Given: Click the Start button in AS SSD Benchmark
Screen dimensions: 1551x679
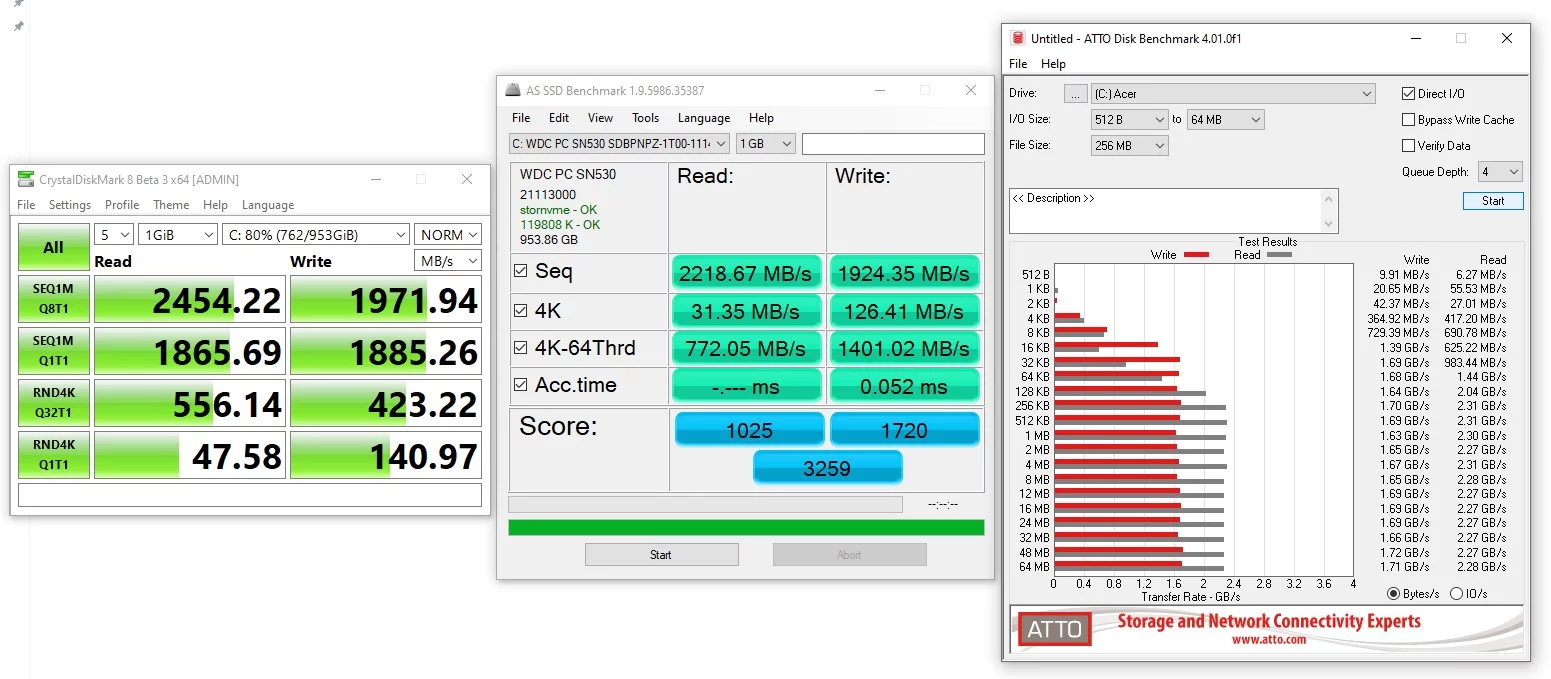Looking at the screenshot, I should pyautogui.click(x=661, y=554).
